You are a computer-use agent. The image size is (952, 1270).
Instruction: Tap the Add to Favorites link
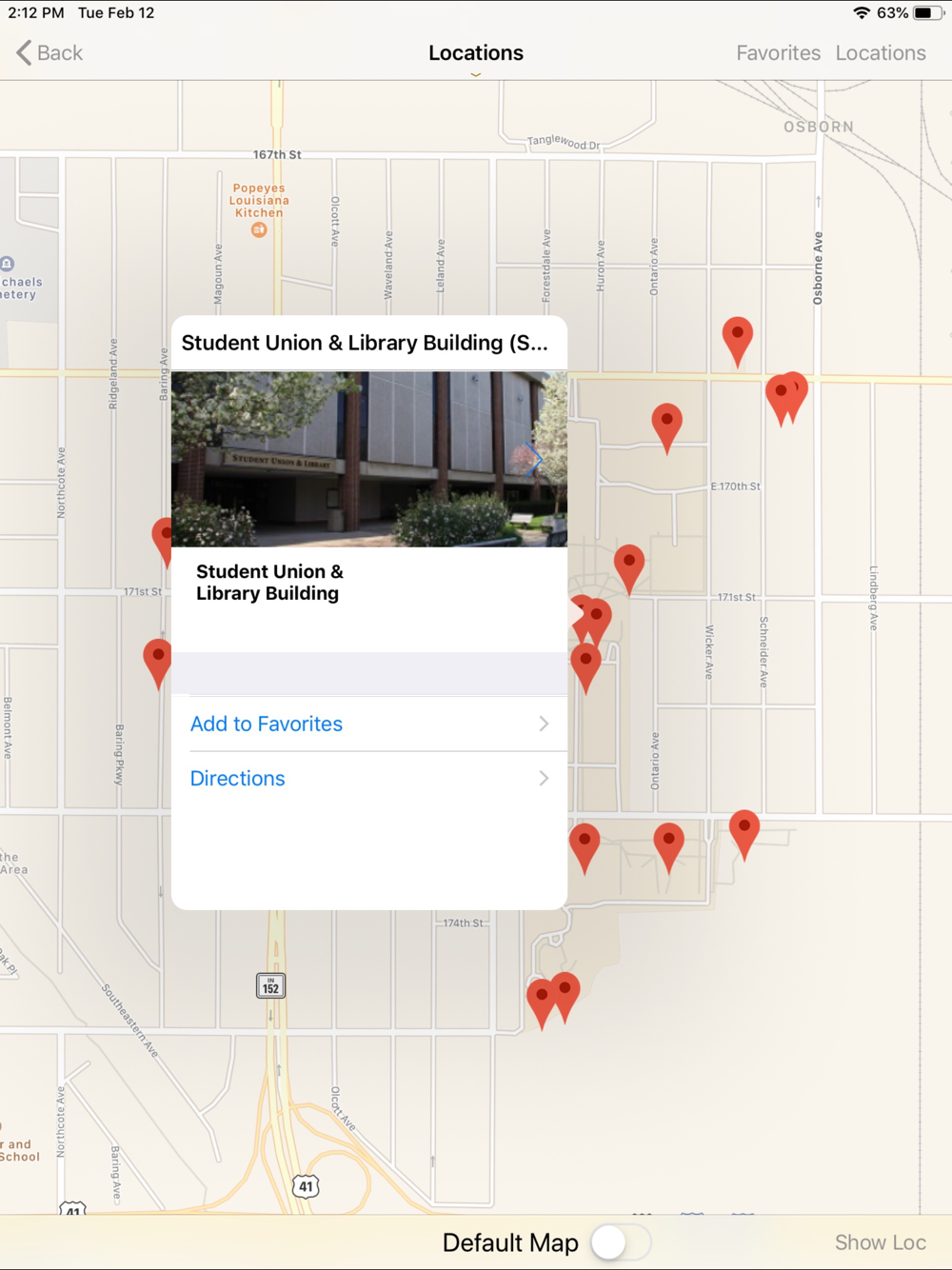(267, 724)
